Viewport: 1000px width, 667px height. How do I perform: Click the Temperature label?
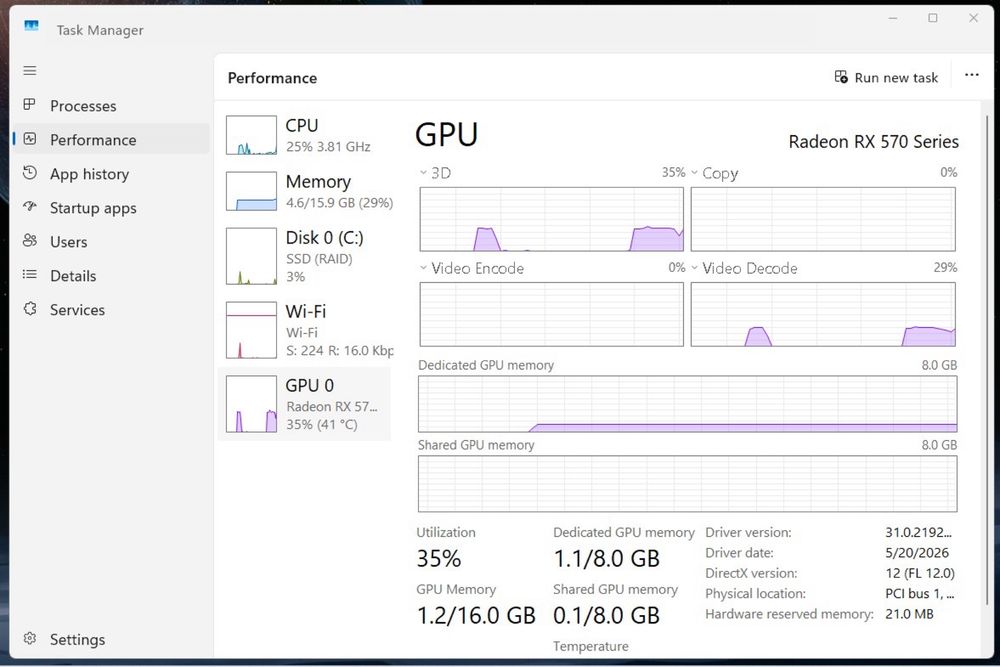click(x=591, y=647)
